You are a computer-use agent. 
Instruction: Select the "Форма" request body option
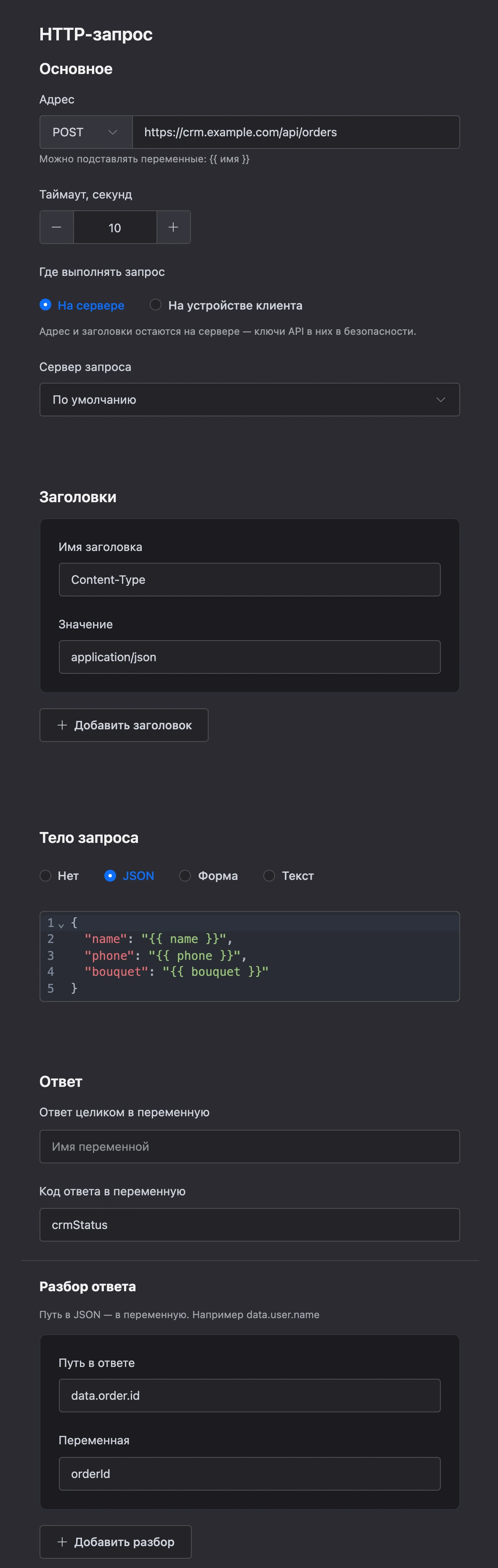(209, 875)
